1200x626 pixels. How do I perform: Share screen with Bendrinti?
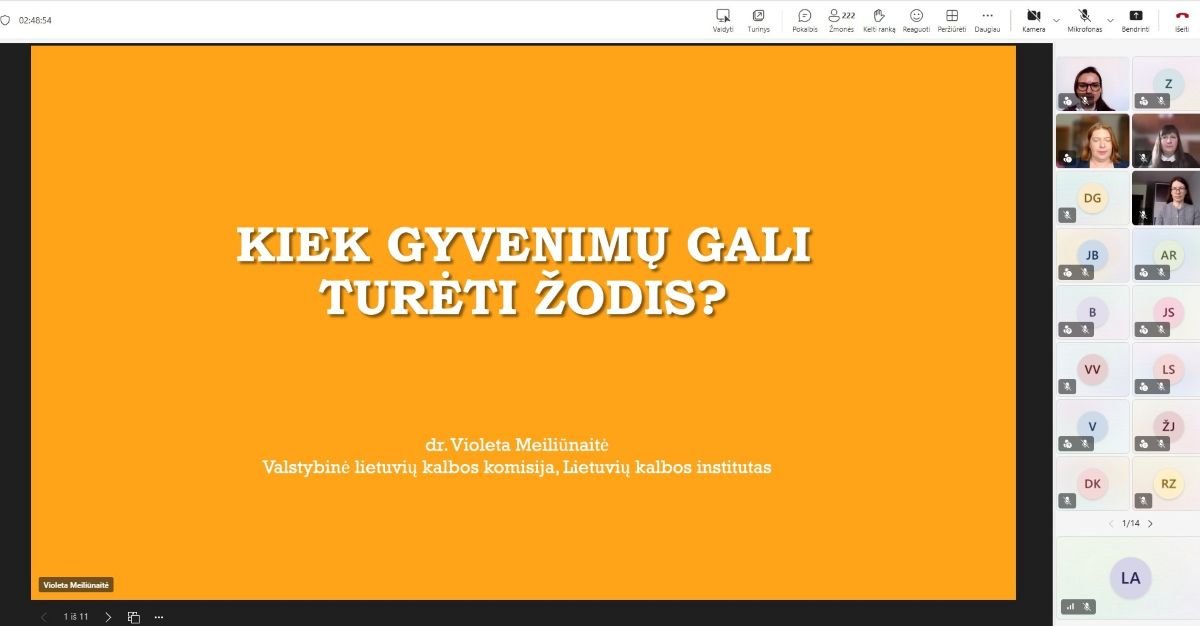click(1135, 20)
